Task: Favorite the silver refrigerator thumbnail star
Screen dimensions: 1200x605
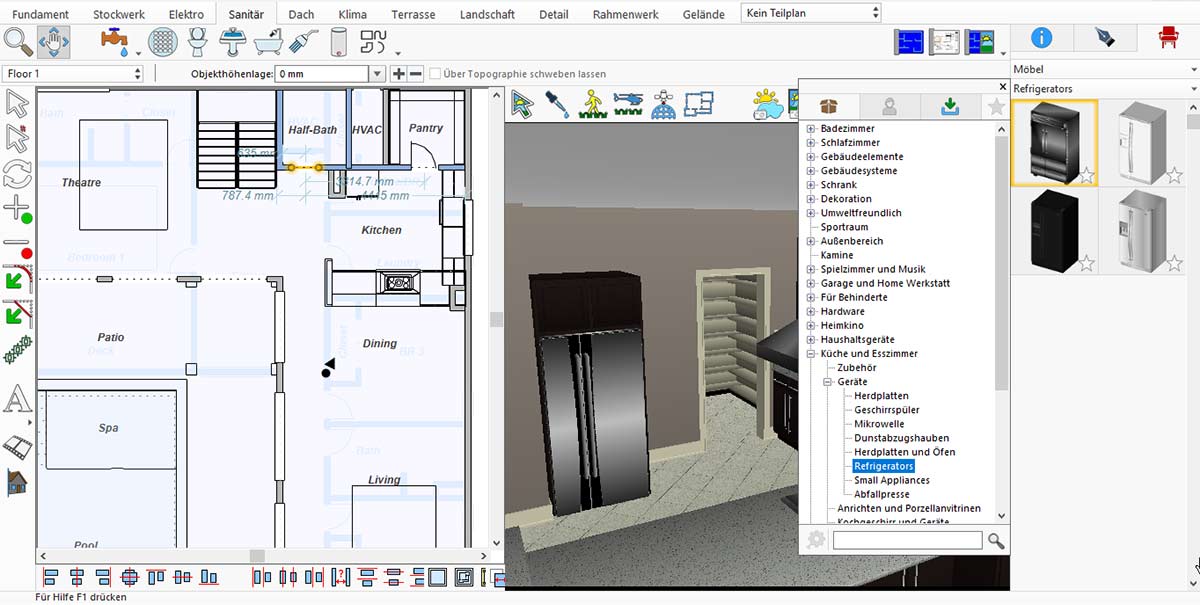Action: click(1174, 264)
